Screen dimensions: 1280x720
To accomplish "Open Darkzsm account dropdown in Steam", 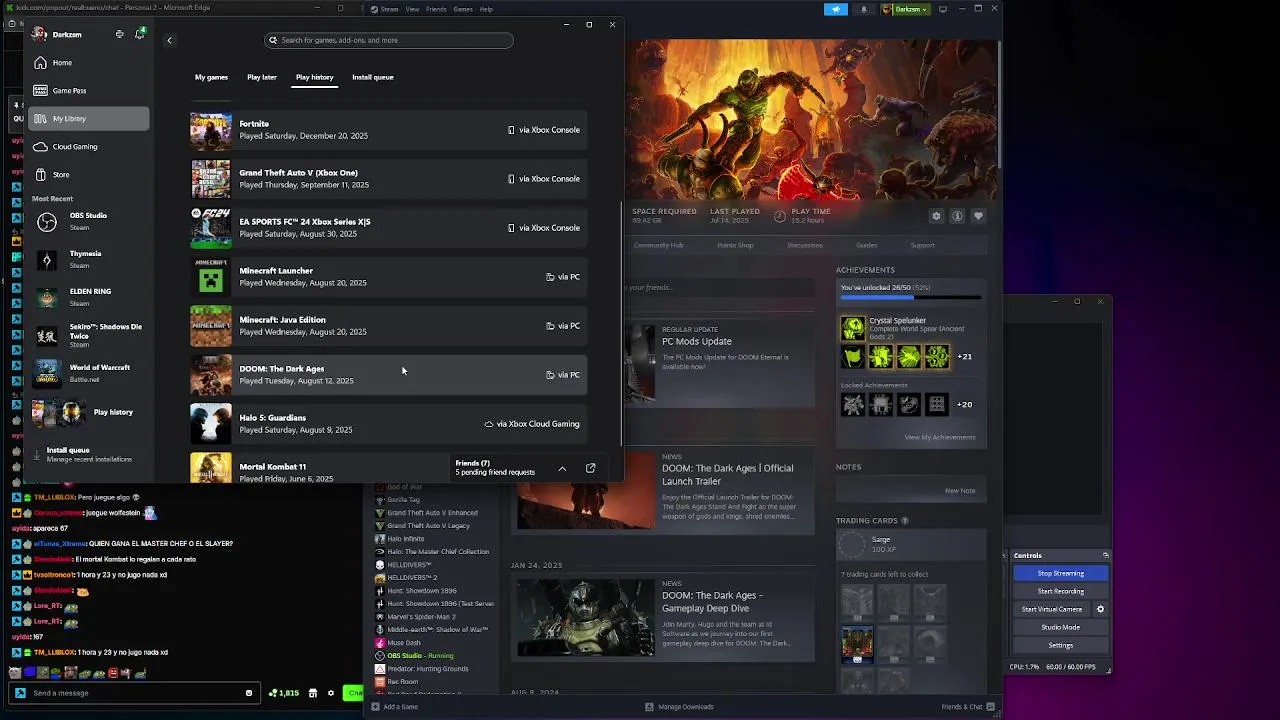I will tap(905, 9).
